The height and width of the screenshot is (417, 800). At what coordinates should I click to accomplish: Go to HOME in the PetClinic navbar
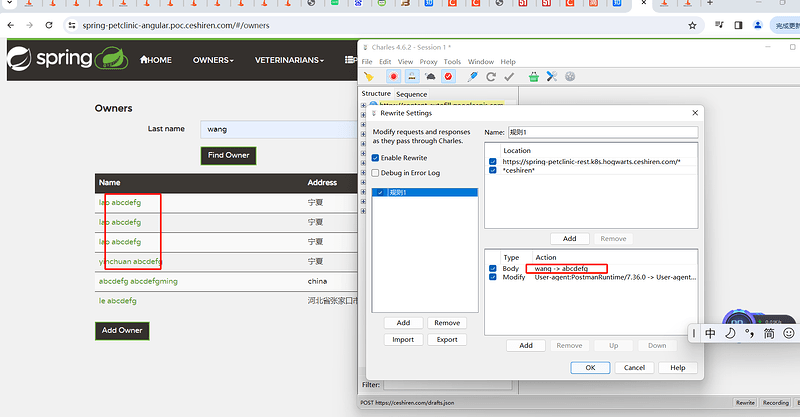156,60
